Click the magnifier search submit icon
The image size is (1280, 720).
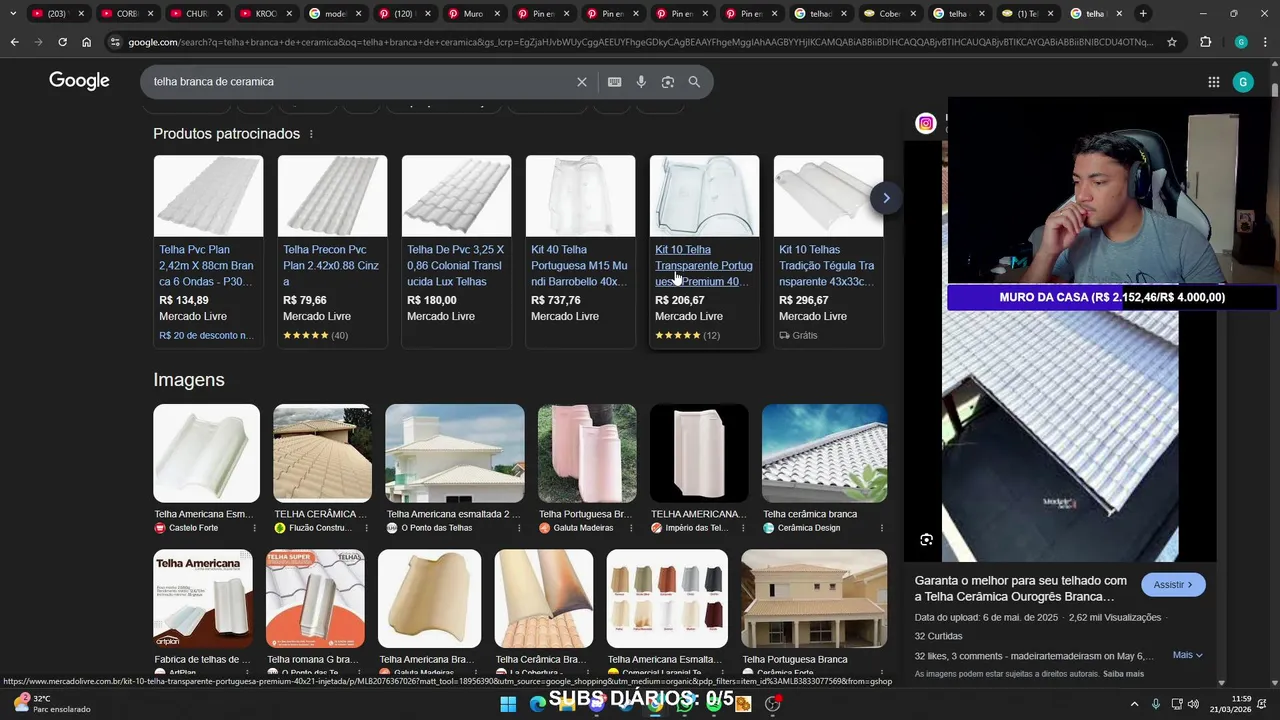[x=694, y=82]
